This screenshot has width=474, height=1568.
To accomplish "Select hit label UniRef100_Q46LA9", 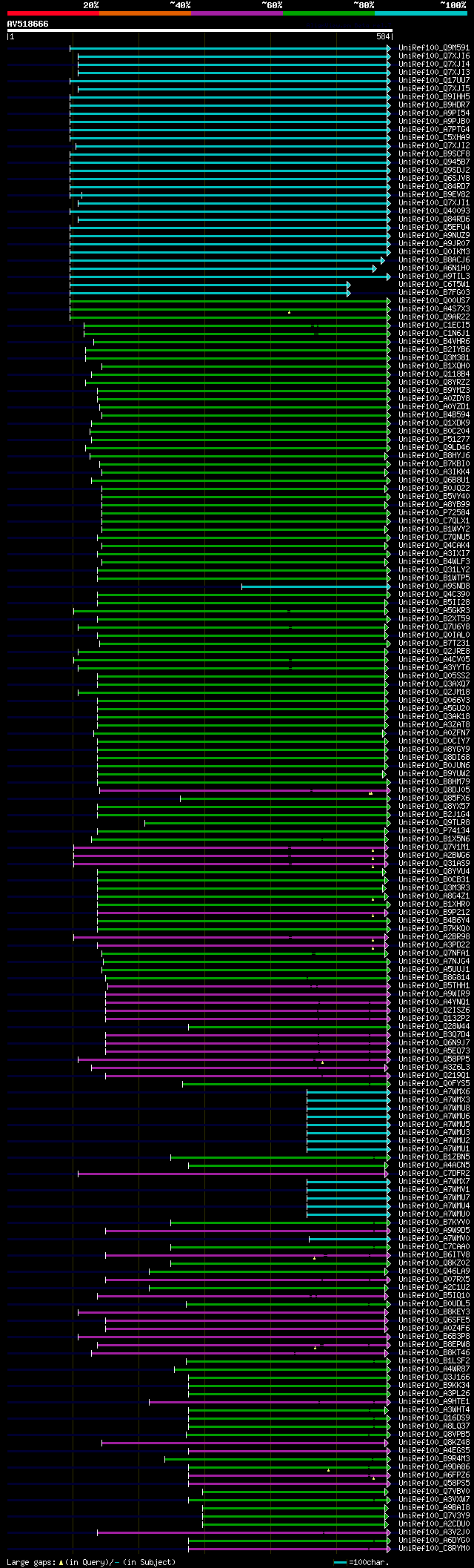I will click(434, 1271).
